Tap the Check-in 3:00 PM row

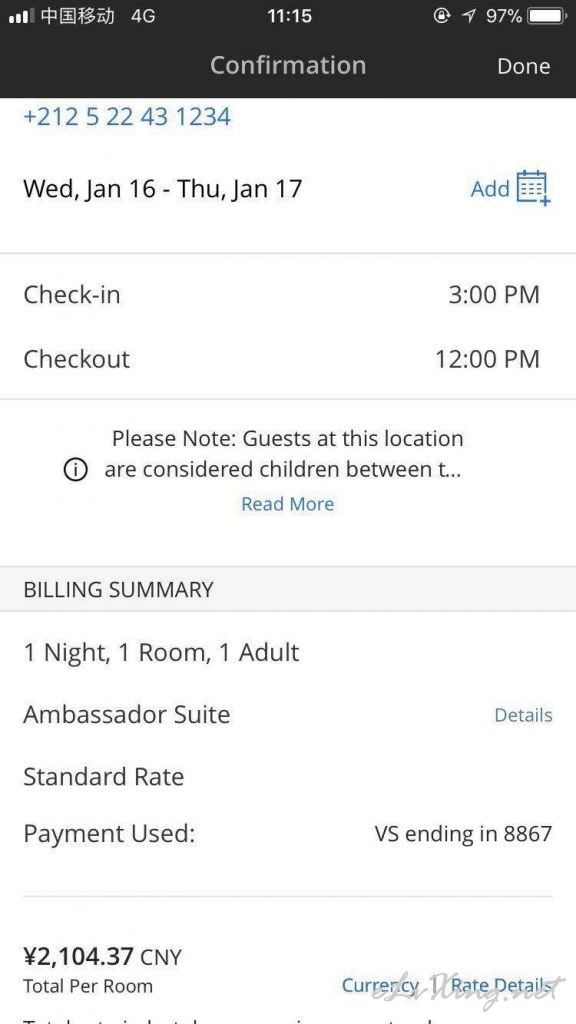click(x=288, y=295)
